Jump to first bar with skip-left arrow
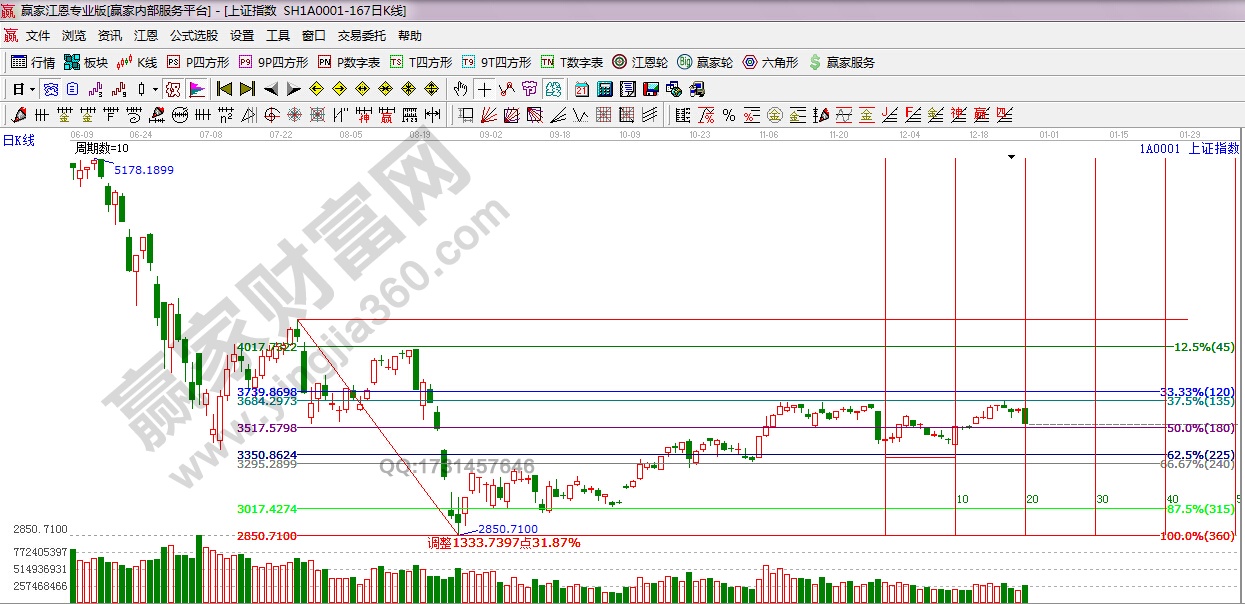 (225, 89)
